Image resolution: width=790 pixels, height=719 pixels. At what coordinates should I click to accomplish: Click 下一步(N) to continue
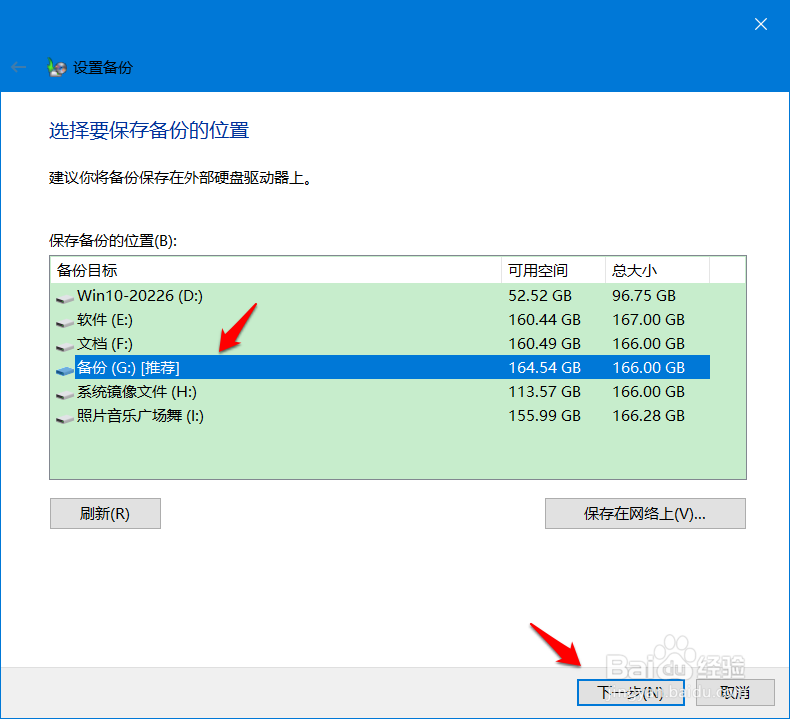(631, 692)
